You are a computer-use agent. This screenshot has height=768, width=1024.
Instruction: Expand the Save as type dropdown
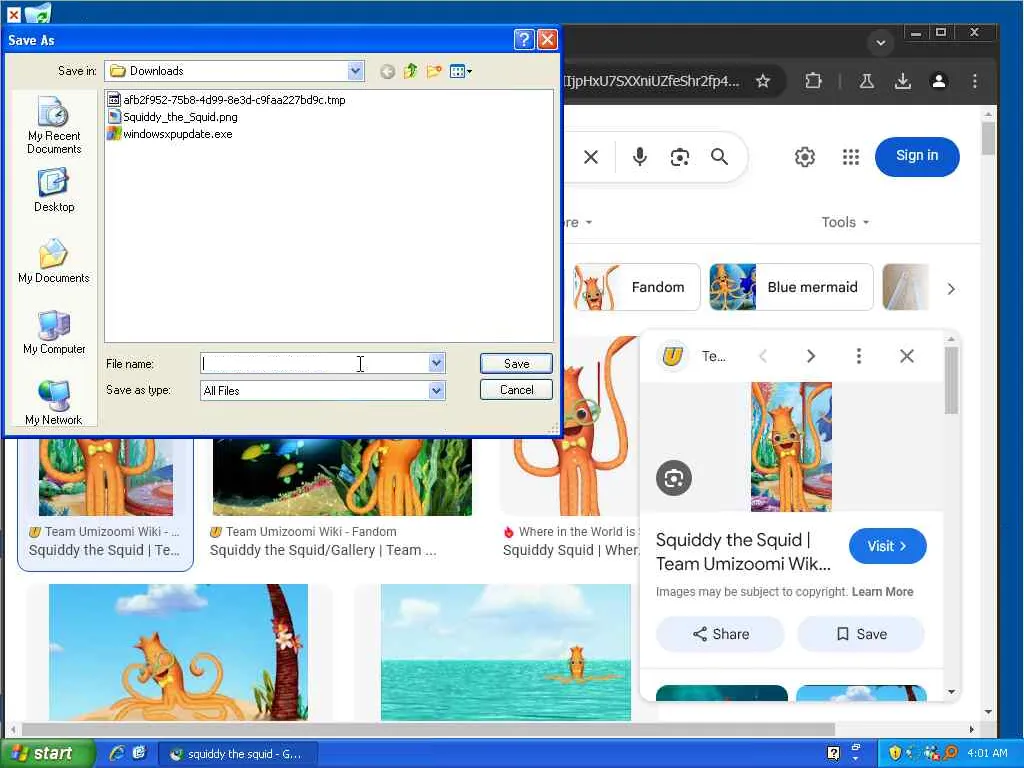click(436, 391)
